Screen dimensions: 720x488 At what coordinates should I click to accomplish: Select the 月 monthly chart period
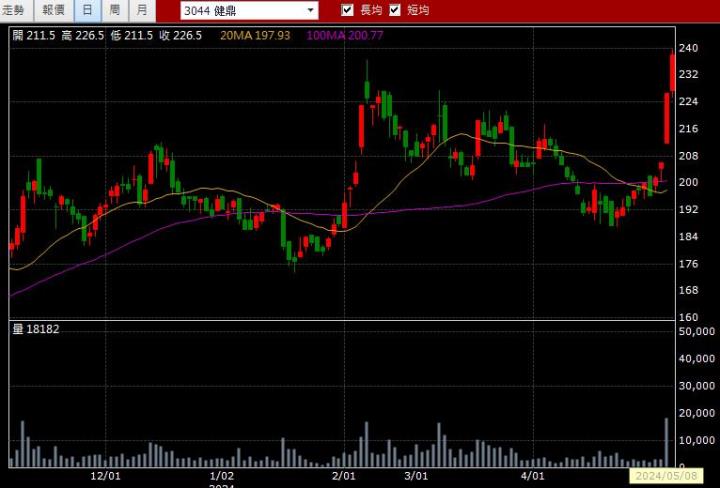click(x=142, y=10)
